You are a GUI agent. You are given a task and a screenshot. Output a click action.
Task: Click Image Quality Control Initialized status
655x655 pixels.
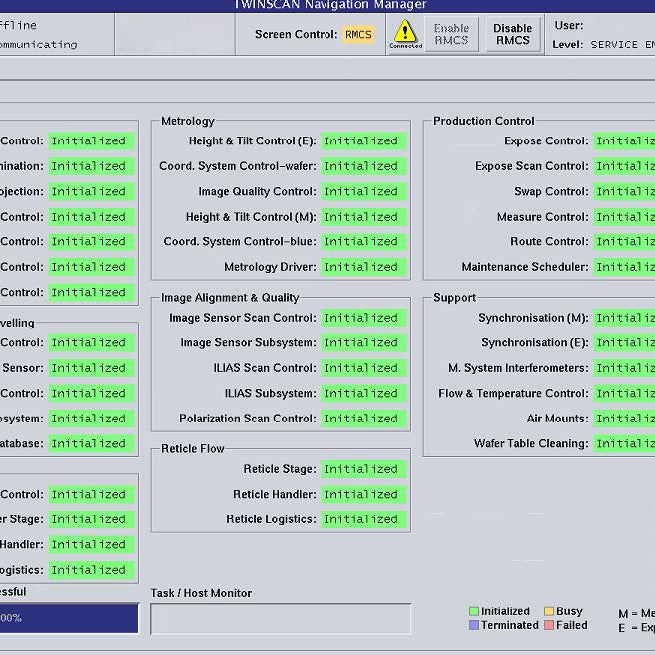363,191
